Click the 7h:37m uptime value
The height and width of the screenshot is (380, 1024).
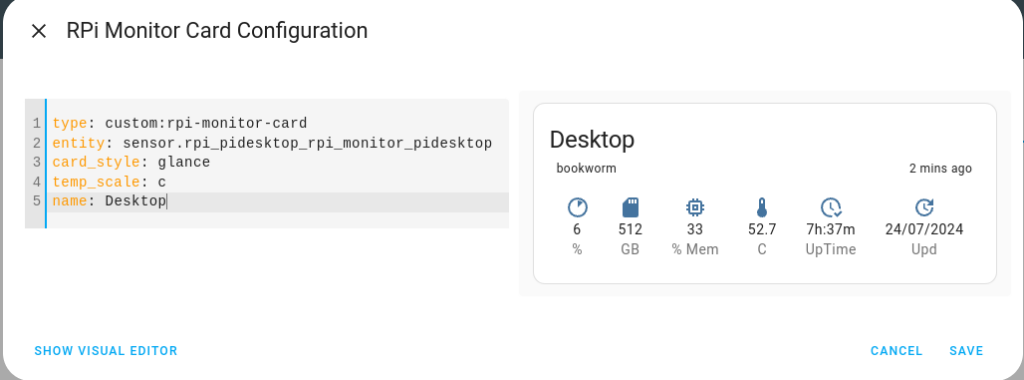click(831, 229)
